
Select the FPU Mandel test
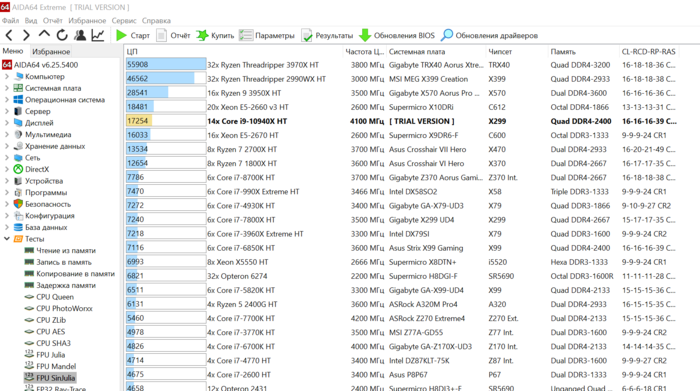(56, 366)
